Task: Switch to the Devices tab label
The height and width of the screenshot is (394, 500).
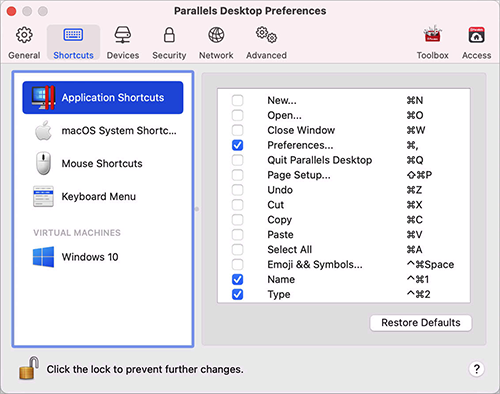Action: point(123,55)
